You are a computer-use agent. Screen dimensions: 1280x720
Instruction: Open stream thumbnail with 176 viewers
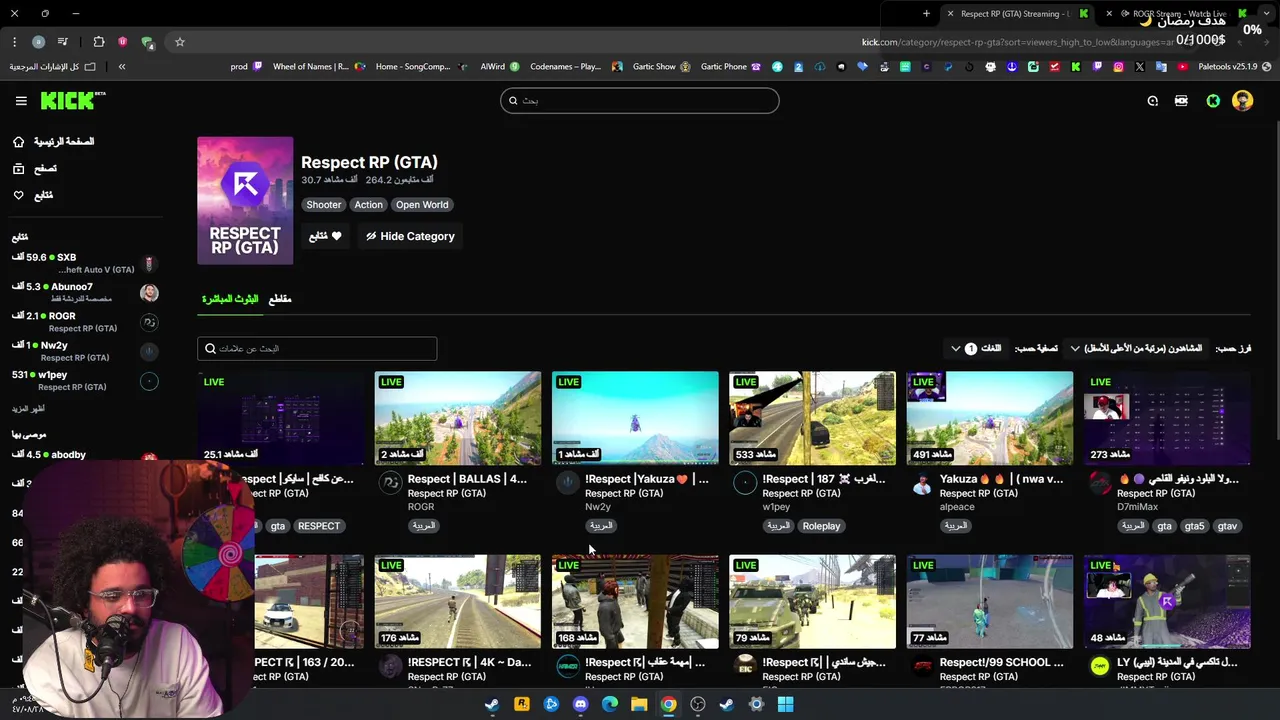coord(458,602)
